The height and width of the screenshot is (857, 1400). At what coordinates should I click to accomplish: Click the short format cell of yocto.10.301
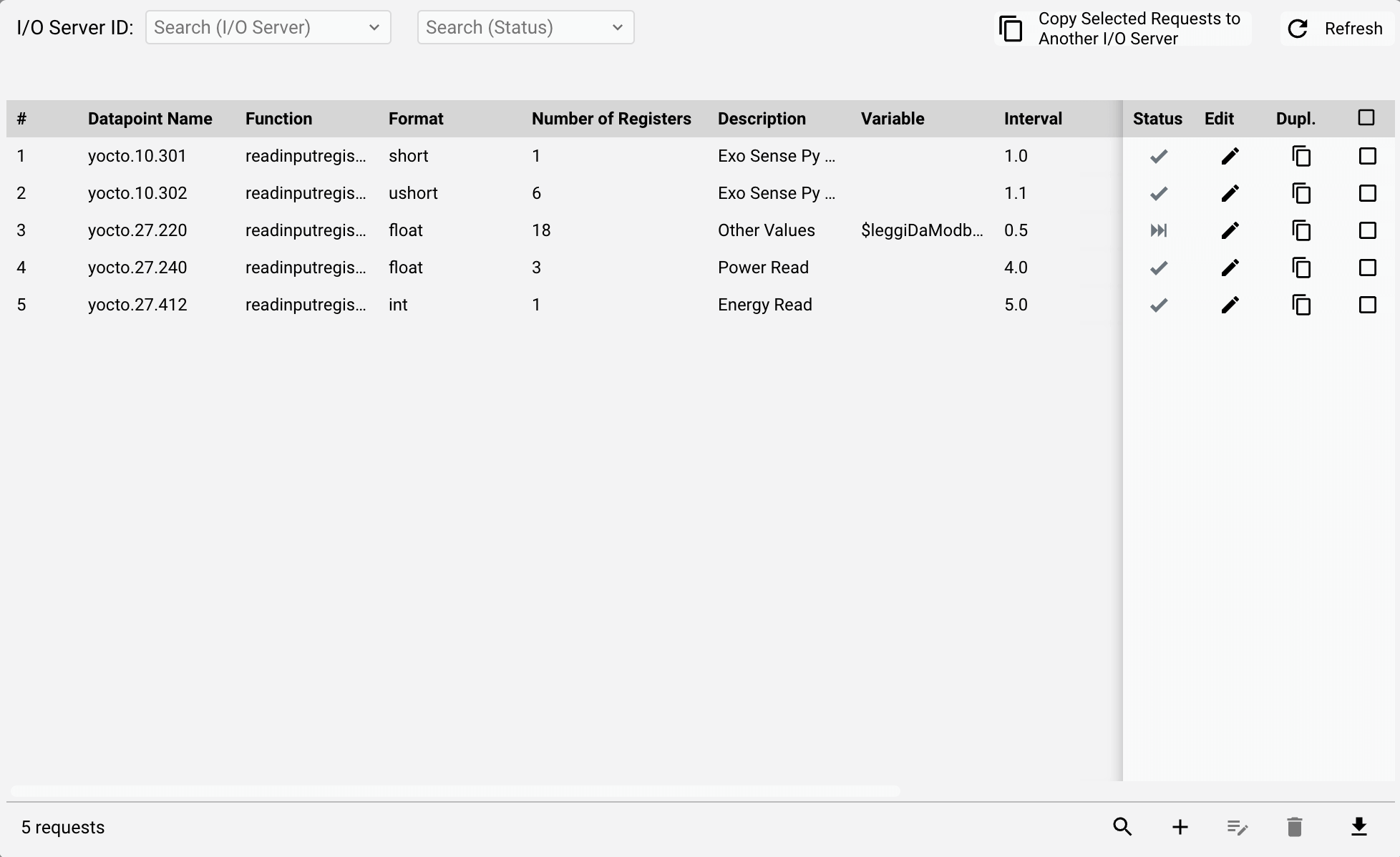(409, 156)
